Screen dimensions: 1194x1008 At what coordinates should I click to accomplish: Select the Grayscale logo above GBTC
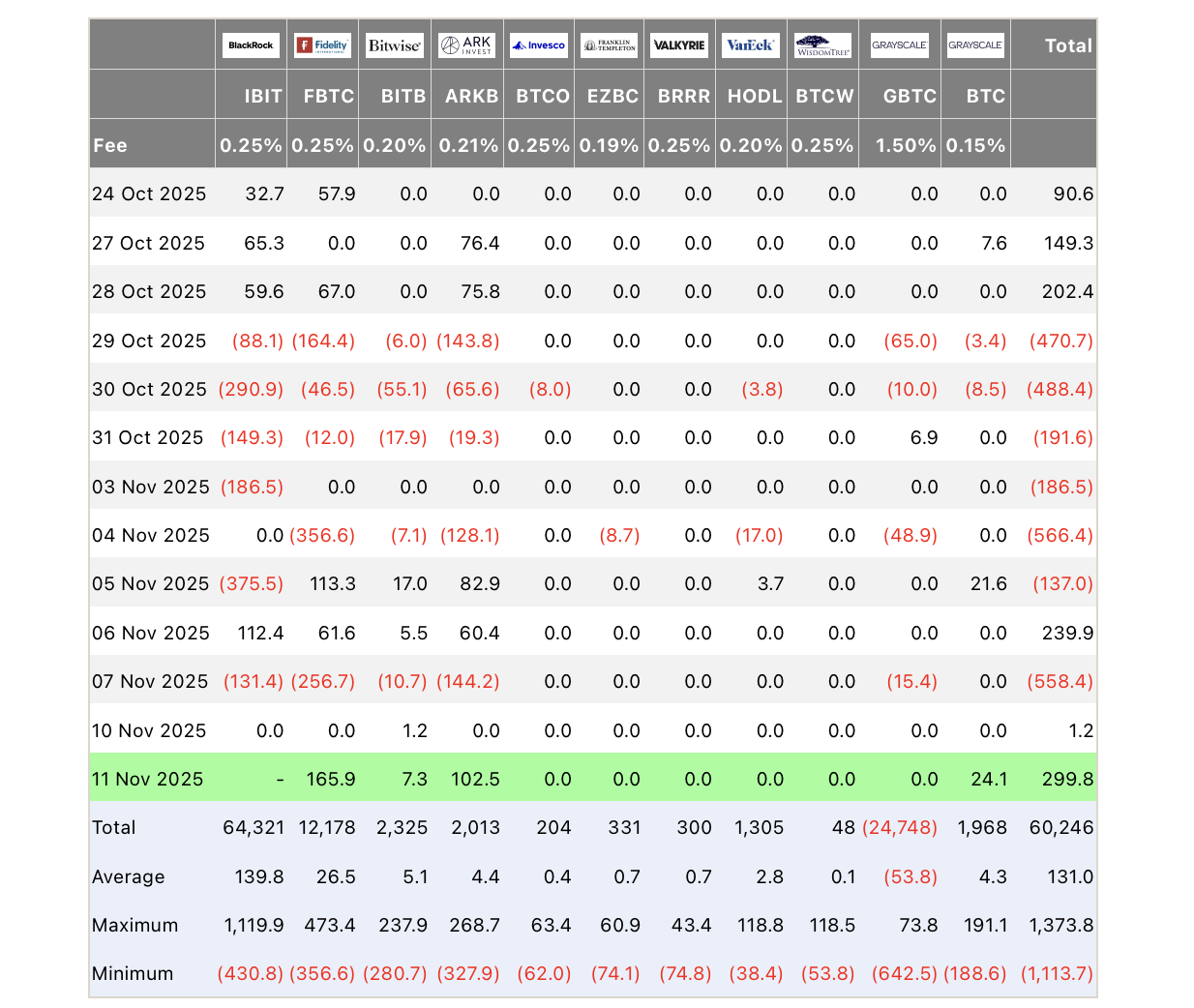coord(899,45)
